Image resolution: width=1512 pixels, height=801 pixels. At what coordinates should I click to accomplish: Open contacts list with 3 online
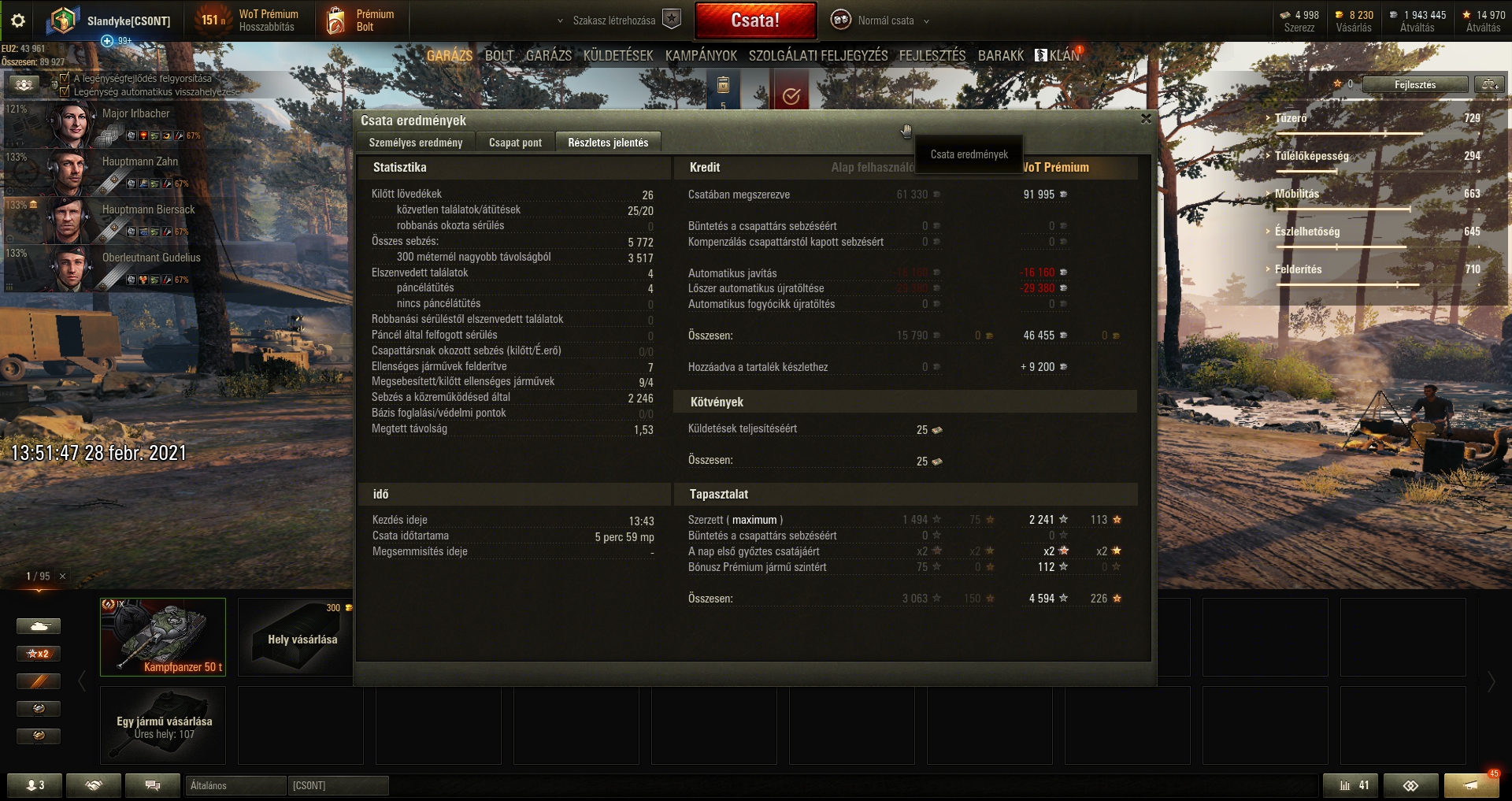35,785
